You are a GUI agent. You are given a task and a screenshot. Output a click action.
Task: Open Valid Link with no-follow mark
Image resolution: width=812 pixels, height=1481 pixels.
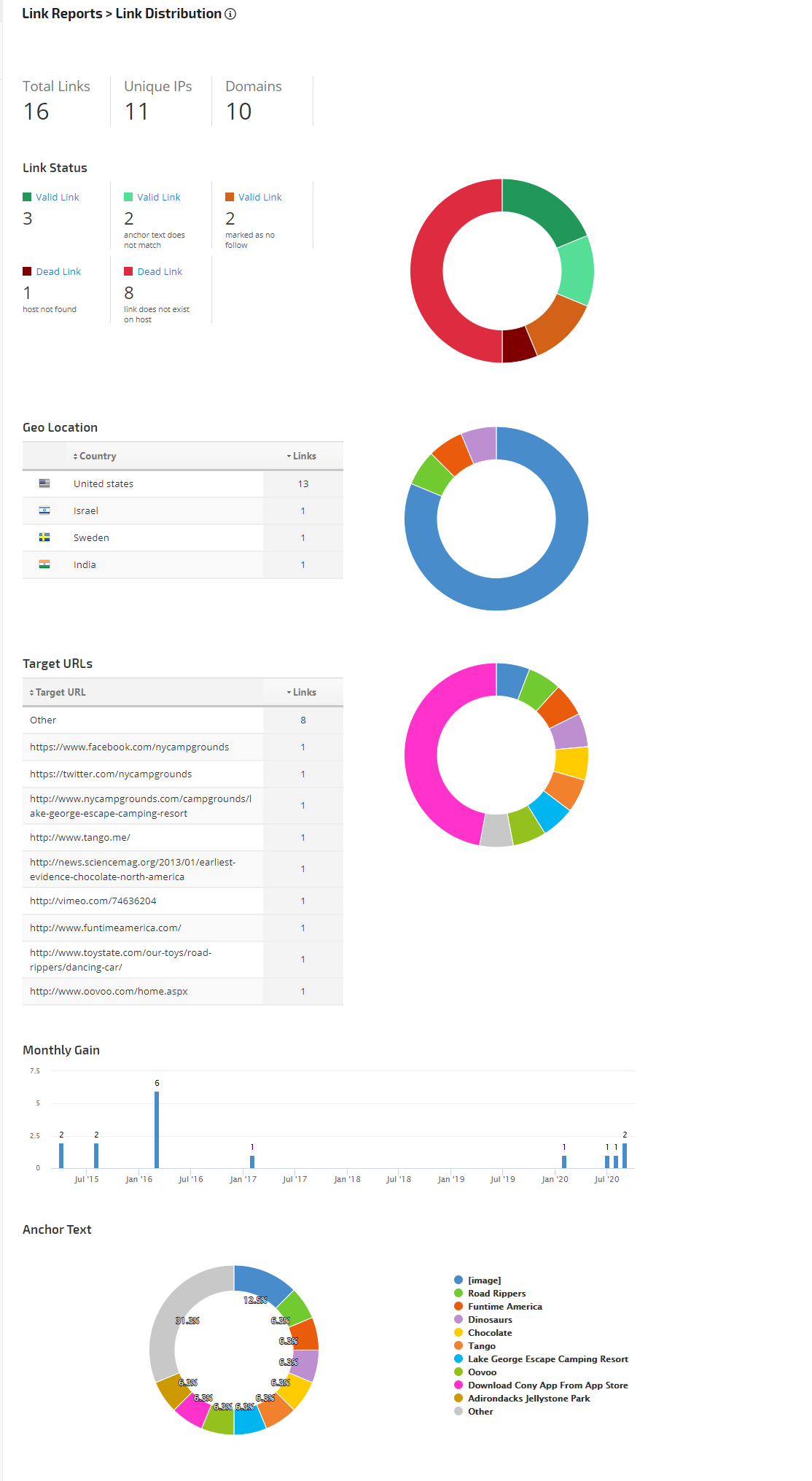[259, 197]
